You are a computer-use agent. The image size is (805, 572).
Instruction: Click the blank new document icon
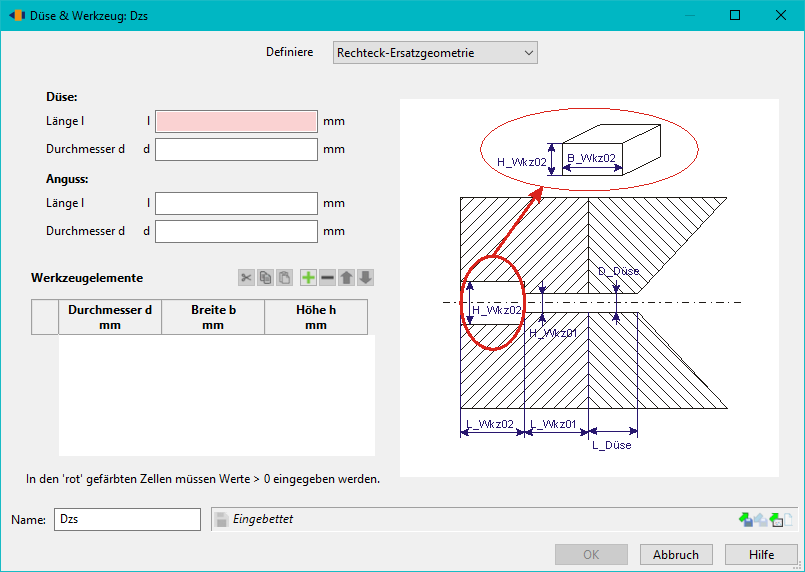click(x=789, y=520)
